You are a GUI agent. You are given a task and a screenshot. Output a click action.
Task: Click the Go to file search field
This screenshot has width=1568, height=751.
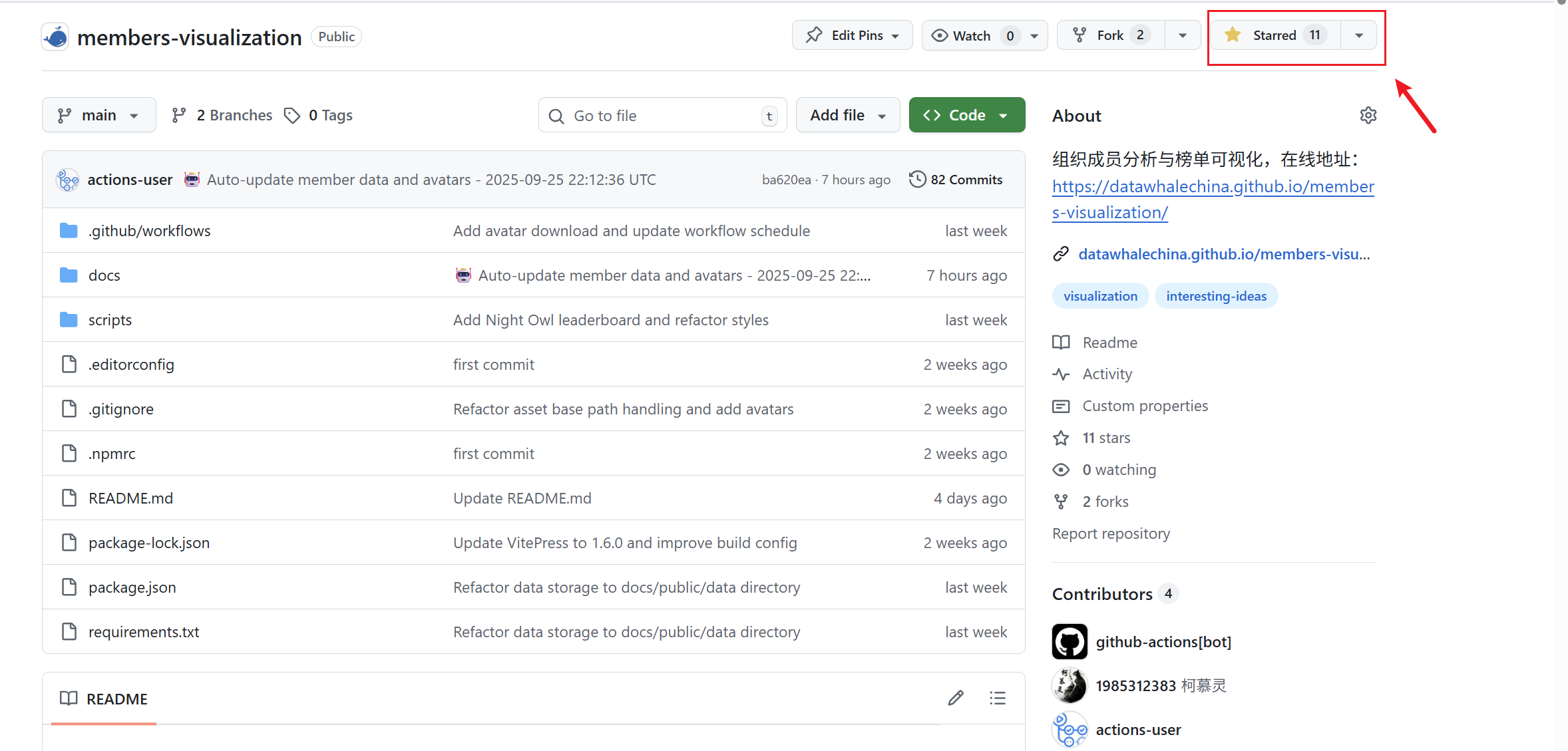tap(662, 116)
